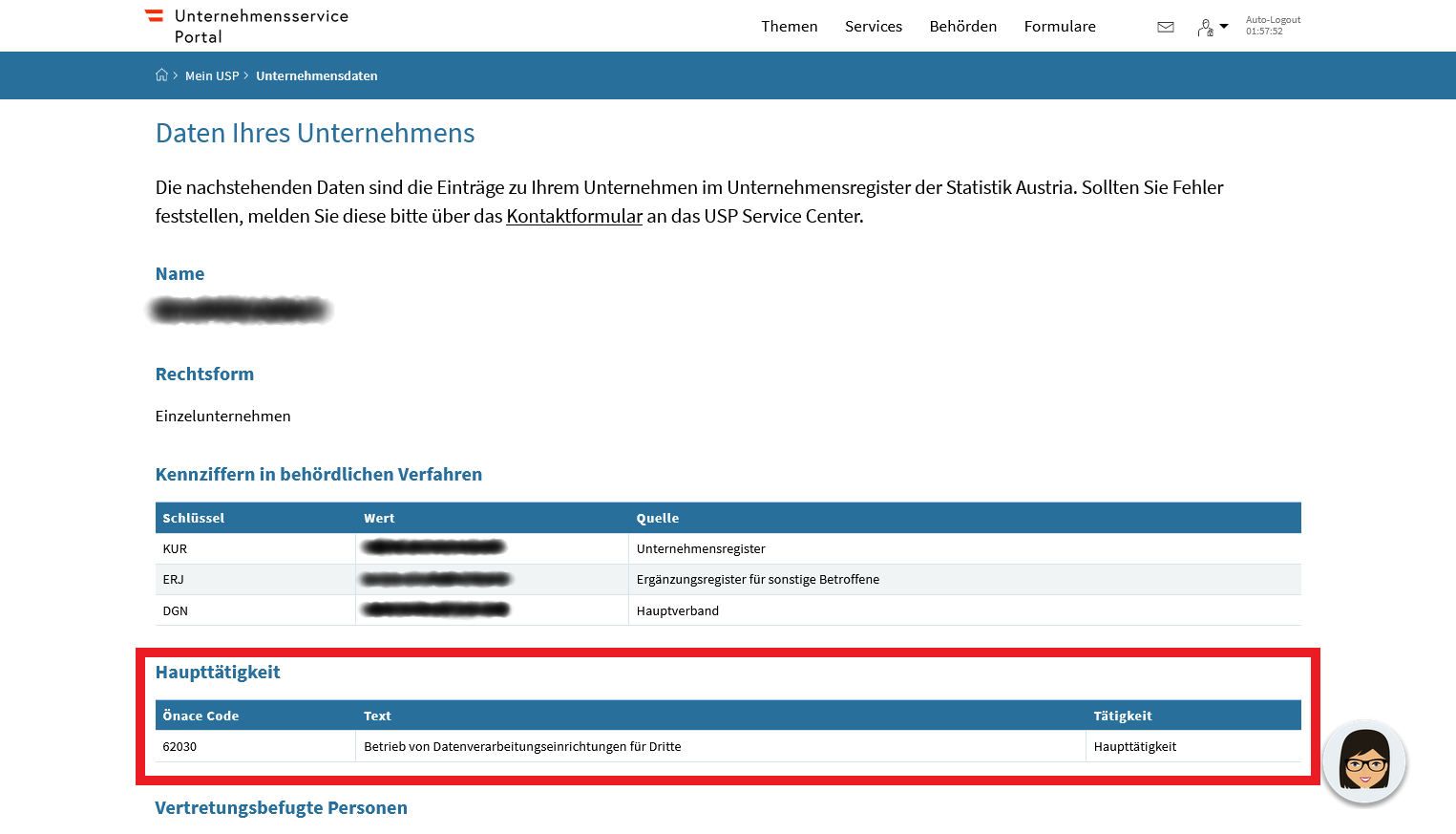Open the Themen menu
The height and width of the screenshot is (834, 1456).
pos(789,27)
